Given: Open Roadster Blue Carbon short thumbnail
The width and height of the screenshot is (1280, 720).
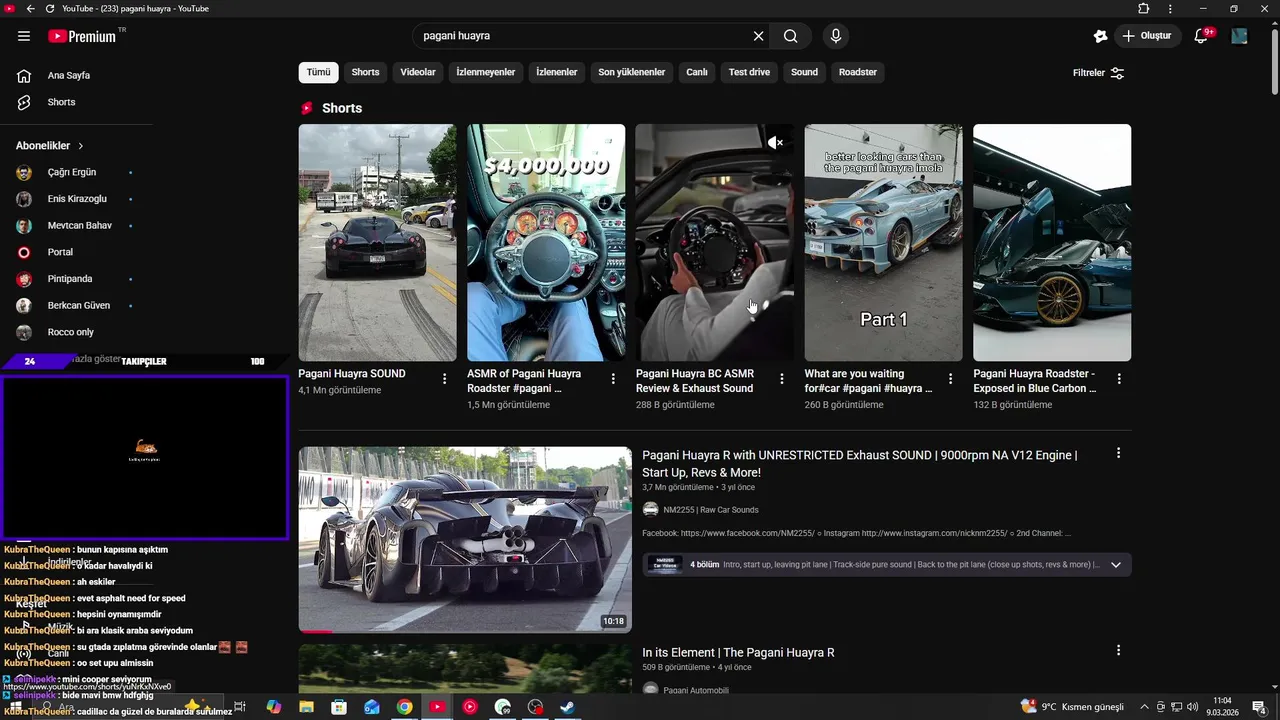Looking at the screenshot, I should [1052, 242].
